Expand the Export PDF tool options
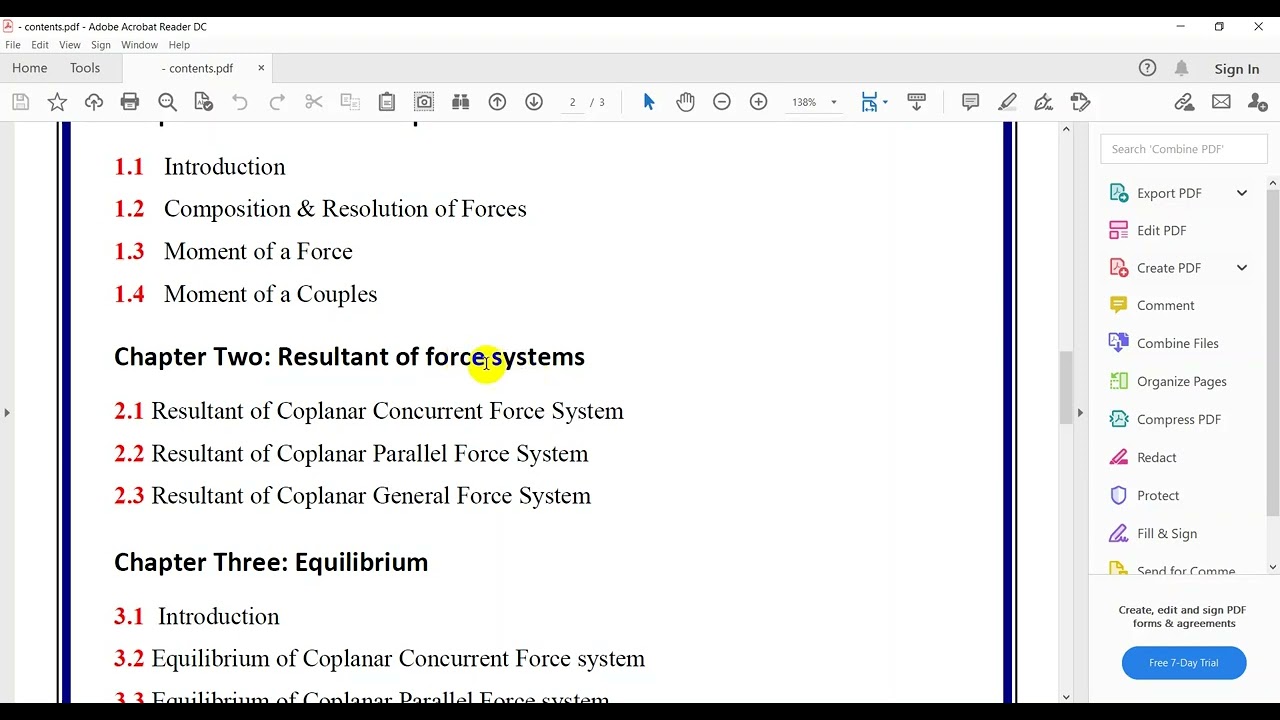Viewport: 1280px width, 720px height. tap(1242, 193)
